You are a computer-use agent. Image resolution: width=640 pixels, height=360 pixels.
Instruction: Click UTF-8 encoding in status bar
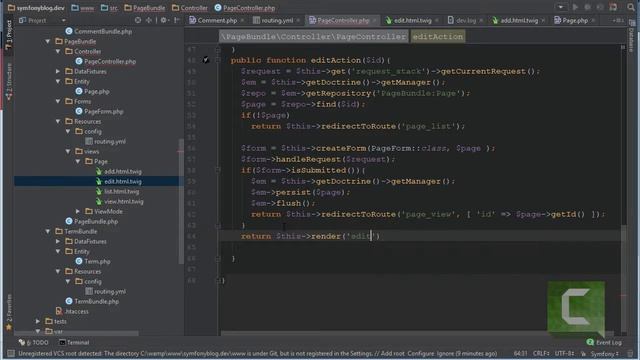click(564, 353)
